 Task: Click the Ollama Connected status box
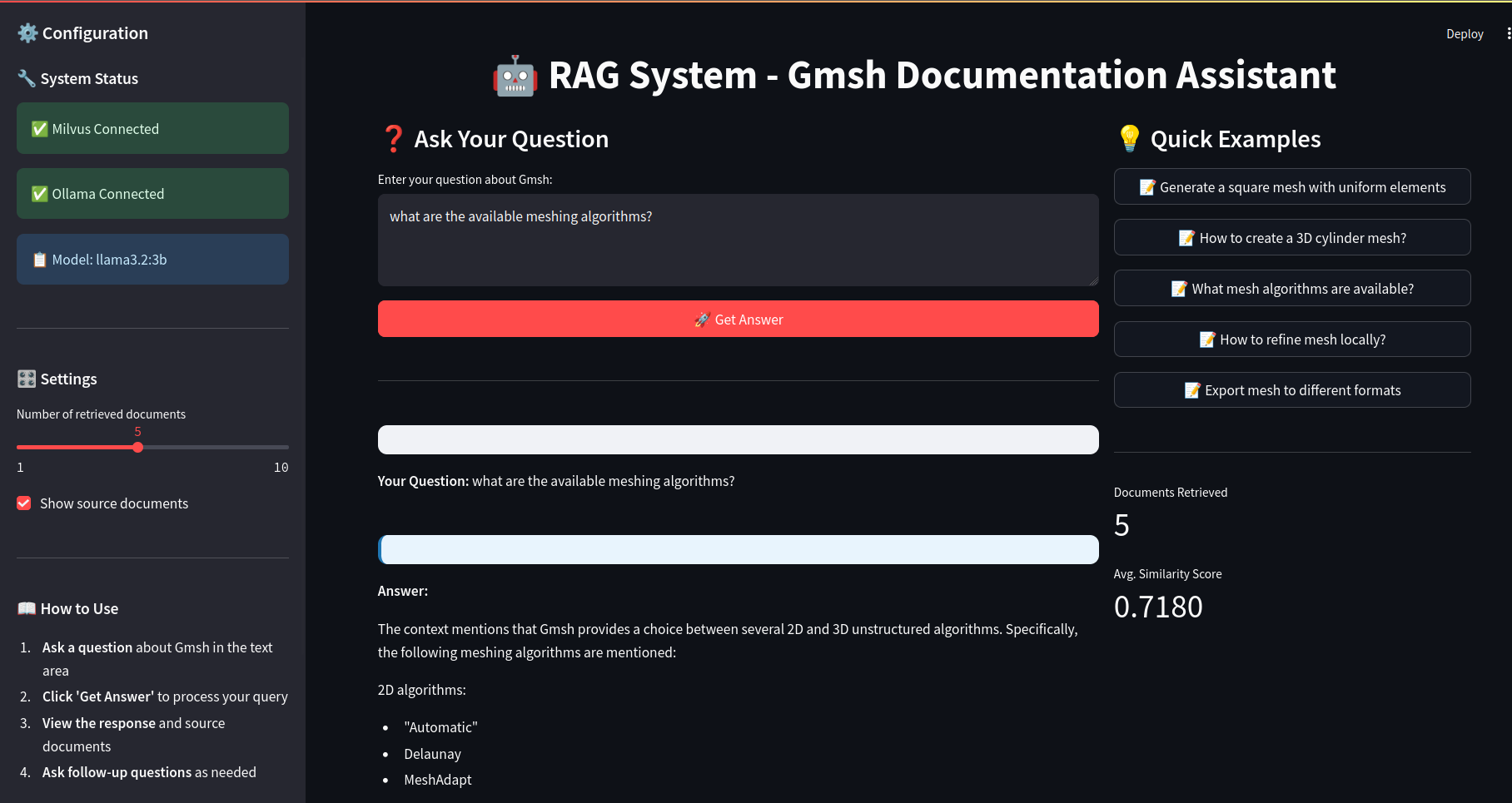pyautogui.click(x=152, y=194)
